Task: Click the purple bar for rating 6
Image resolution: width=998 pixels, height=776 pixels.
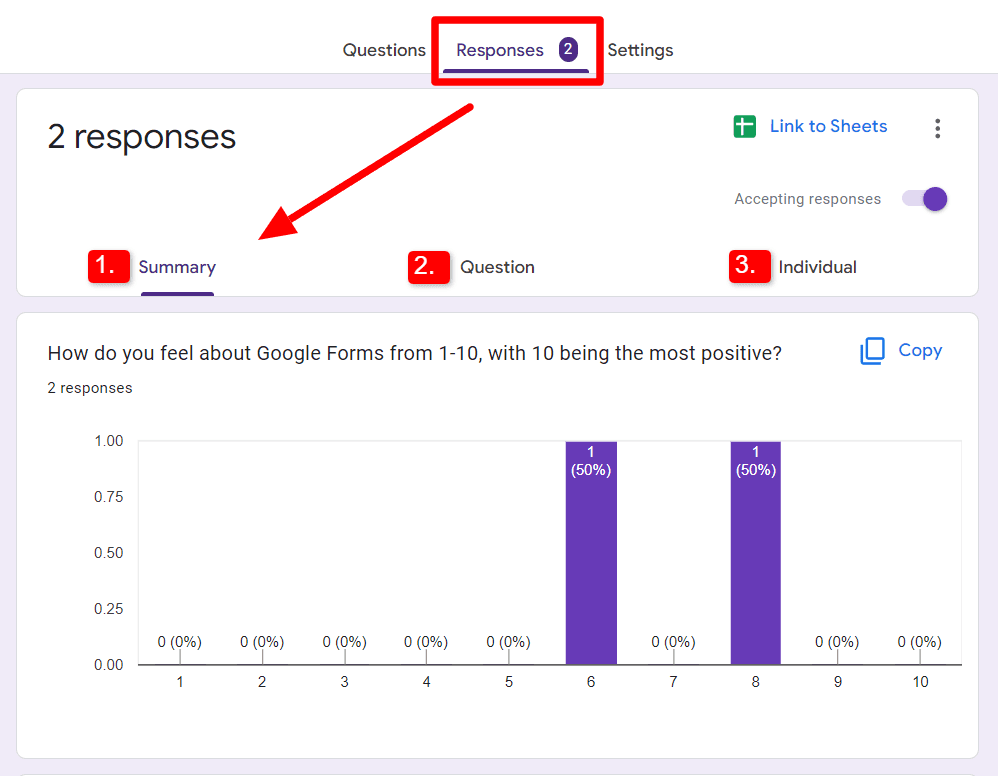Action: point(591,553)
